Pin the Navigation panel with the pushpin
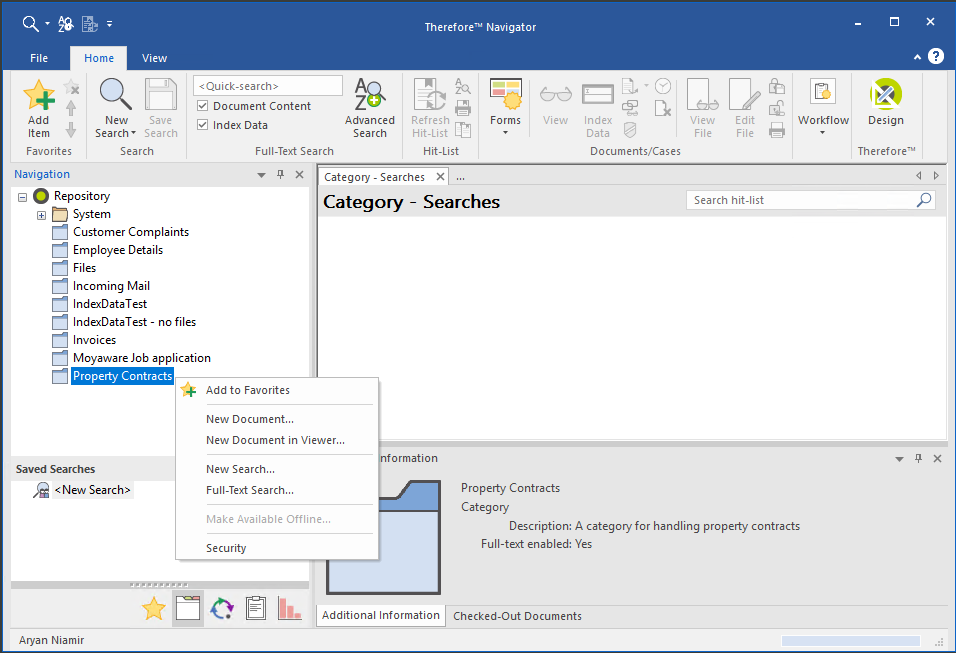 [x=280, y=175]
